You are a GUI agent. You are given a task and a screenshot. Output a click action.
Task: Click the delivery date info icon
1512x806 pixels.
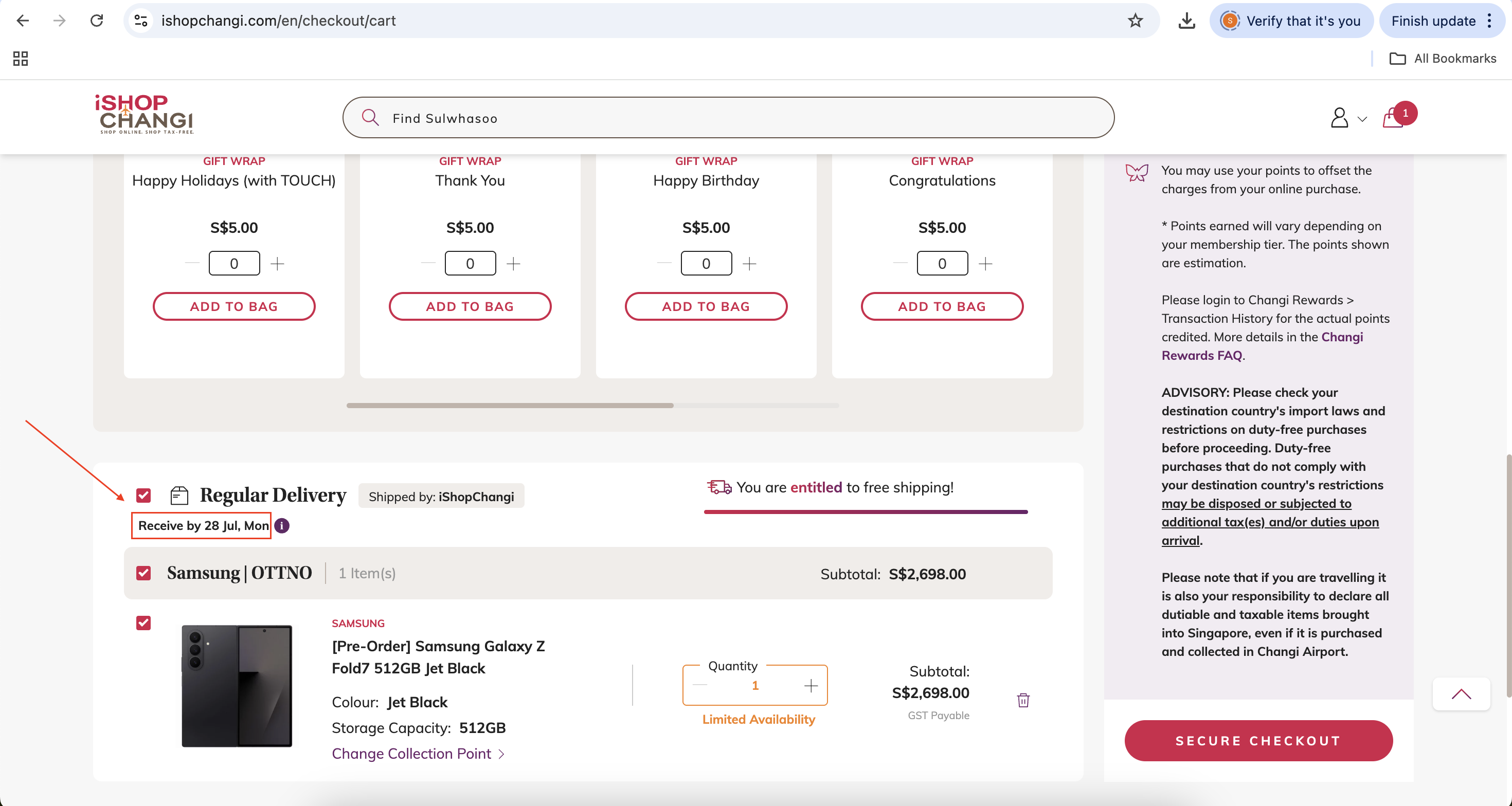(282, 526)
